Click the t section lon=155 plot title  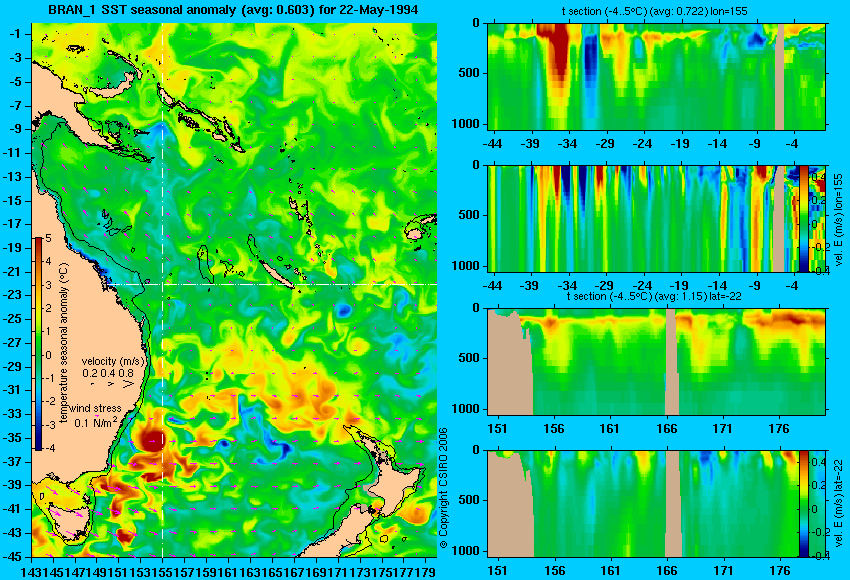pyautogui.click(x=654, y=11)
